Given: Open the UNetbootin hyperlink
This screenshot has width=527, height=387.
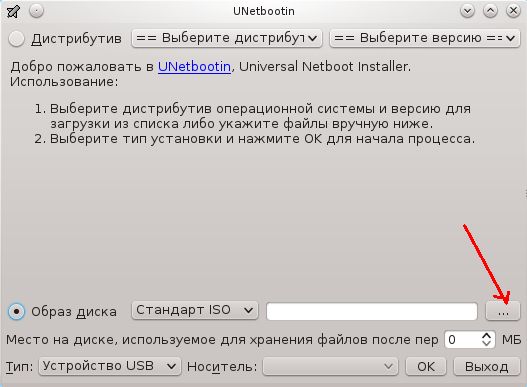Looking at the screenshot, I should 194,67.
